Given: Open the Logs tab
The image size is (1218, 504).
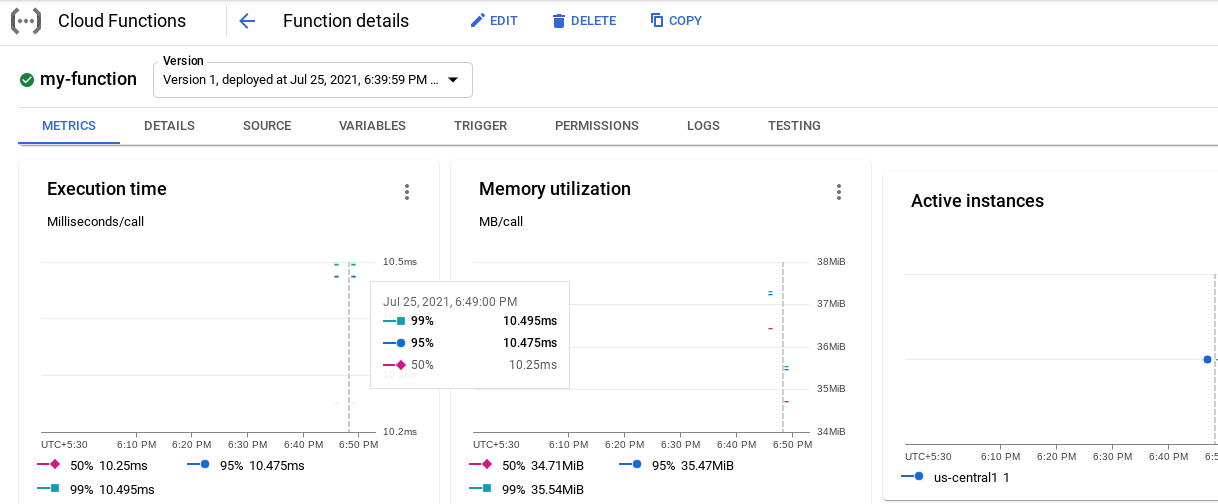Looking at the screenshot, I should click(703, 126).
